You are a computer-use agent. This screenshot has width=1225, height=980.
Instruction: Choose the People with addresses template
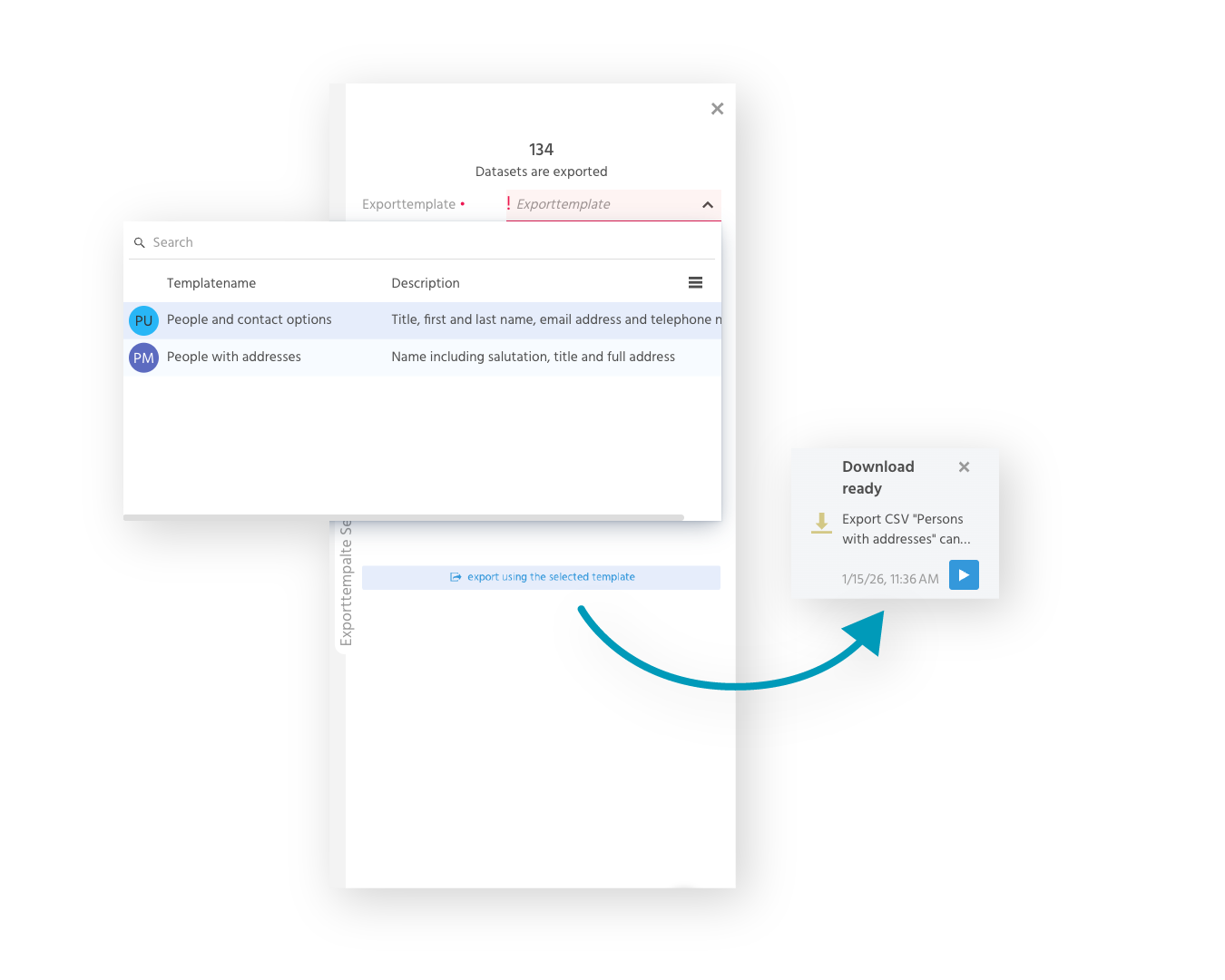tap(233, 357)
